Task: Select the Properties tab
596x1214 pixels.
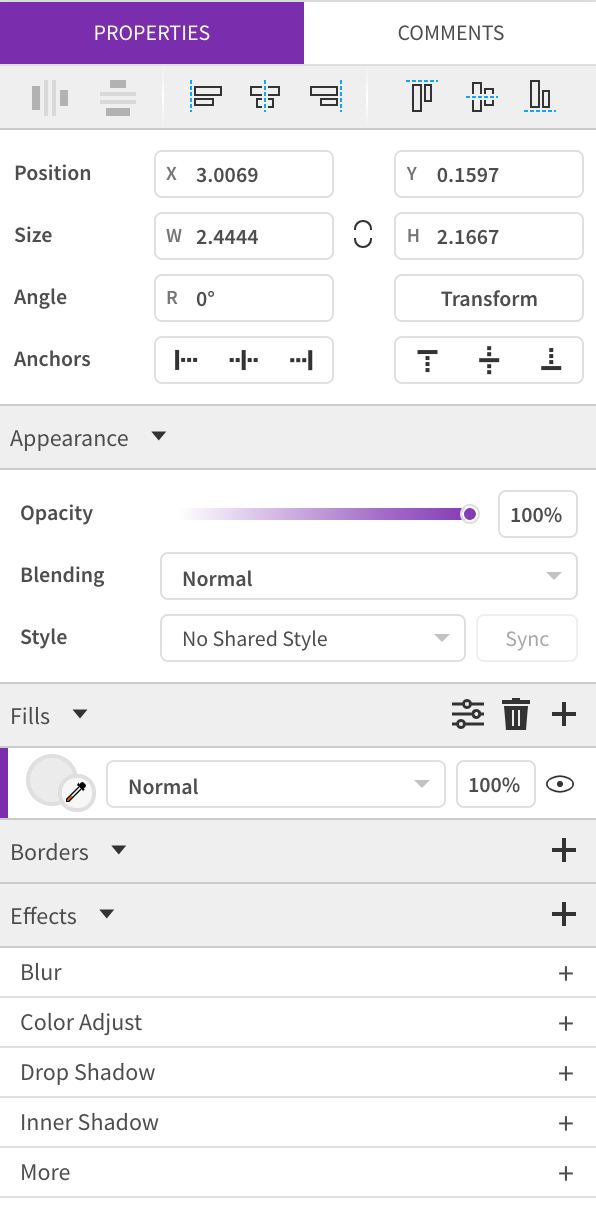Action: (x=152, y=32)
